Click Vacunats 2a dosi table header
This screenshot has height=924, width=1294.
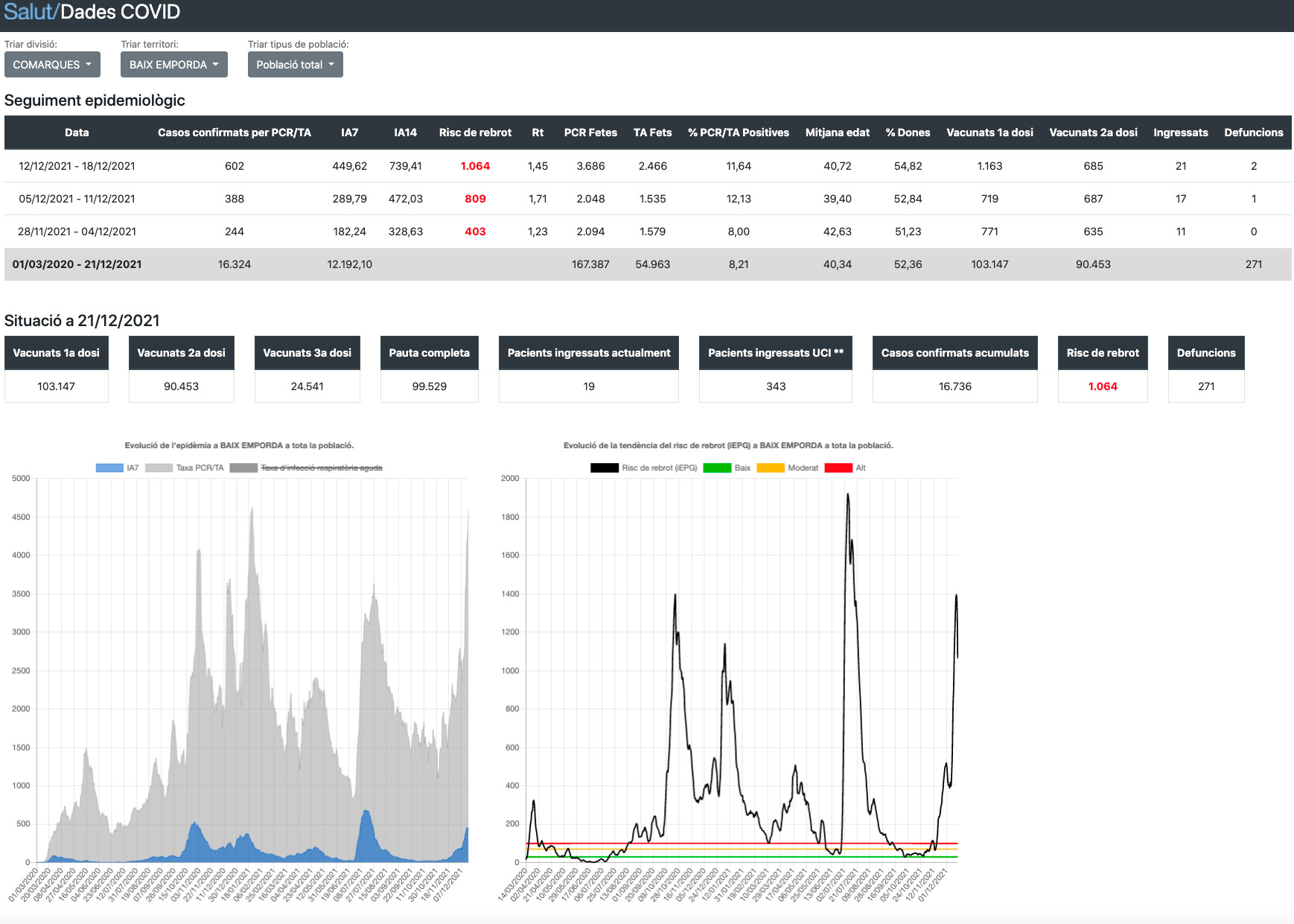(x=1094, y=133)
